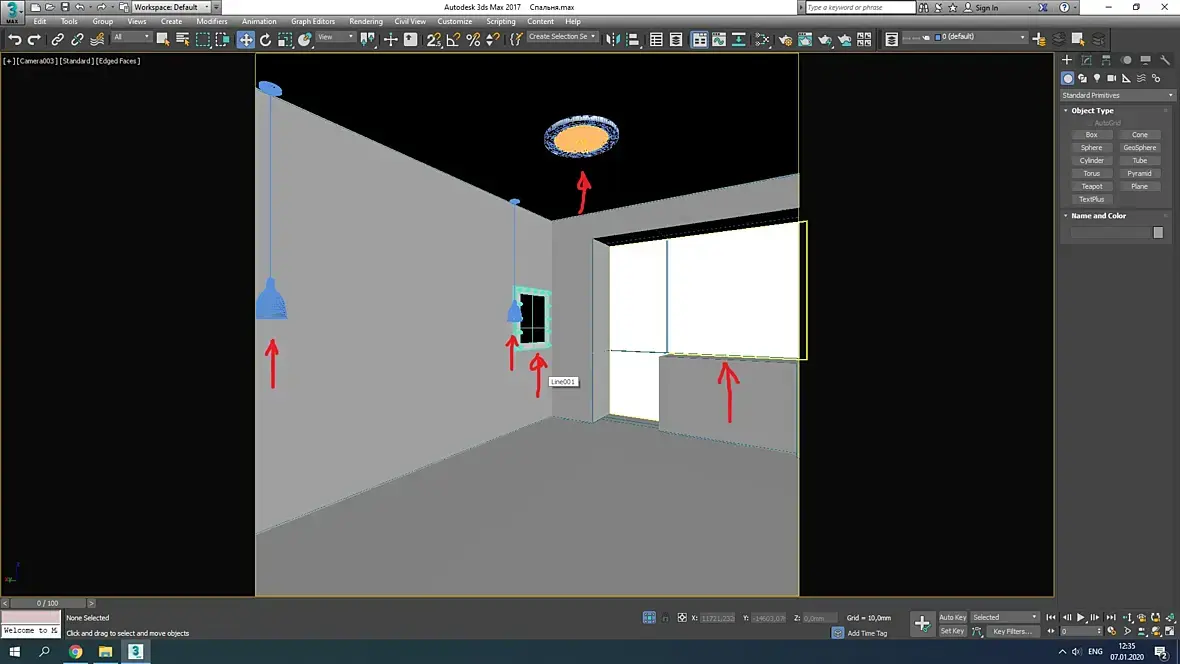Click the TextPlus object button
This screenshot has width=1180, height=664.
point(1091,200)
